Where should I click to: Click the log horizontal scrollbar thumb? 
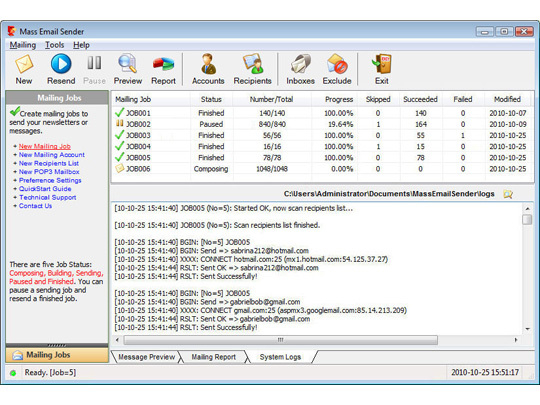(281, 340)
